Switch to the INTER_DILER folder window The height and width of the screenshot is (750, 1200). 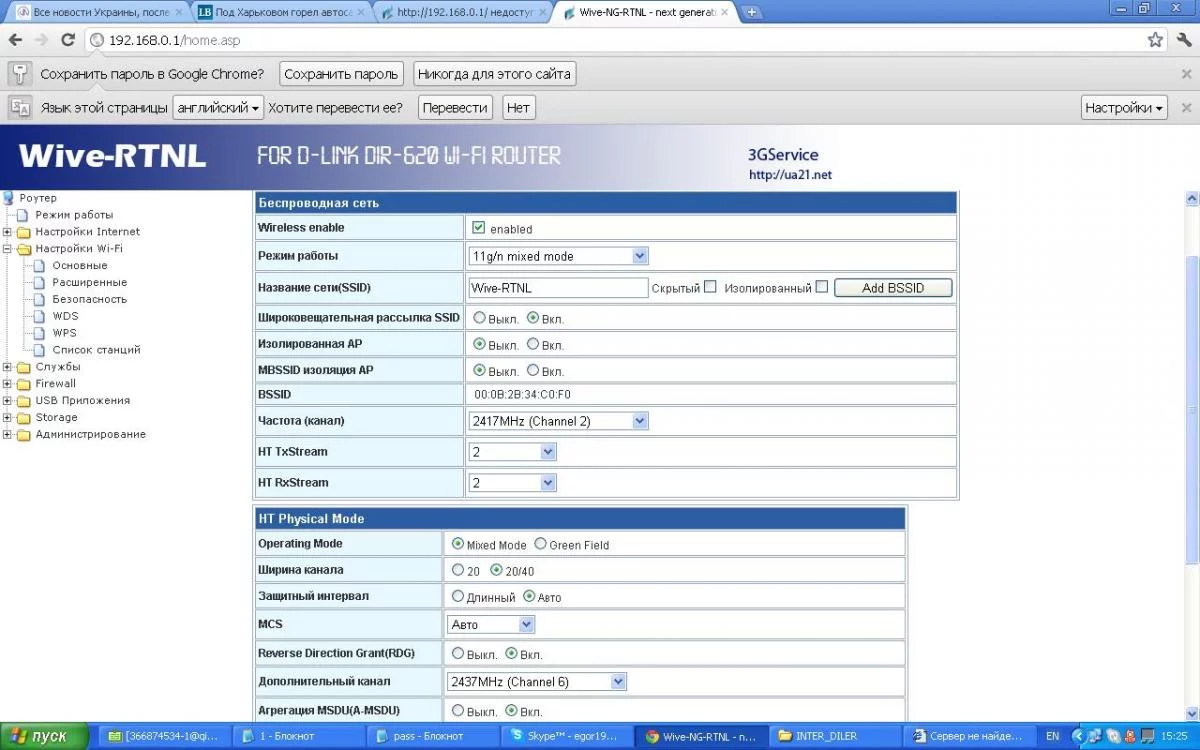coord(835,736)
